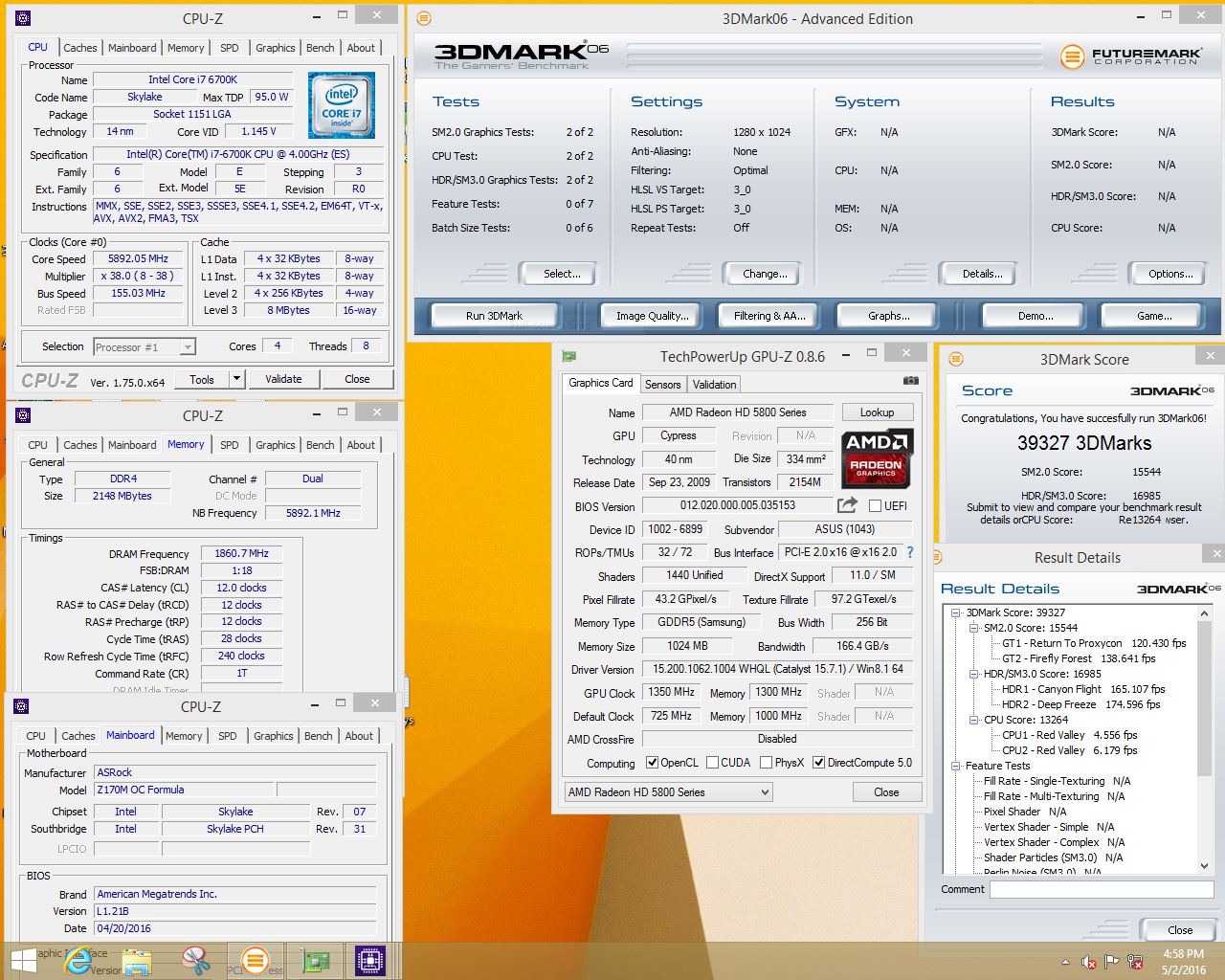Click the Bus Interface question mark icon
This screenshot has width=1225, height=980.
tap(910, 552)
